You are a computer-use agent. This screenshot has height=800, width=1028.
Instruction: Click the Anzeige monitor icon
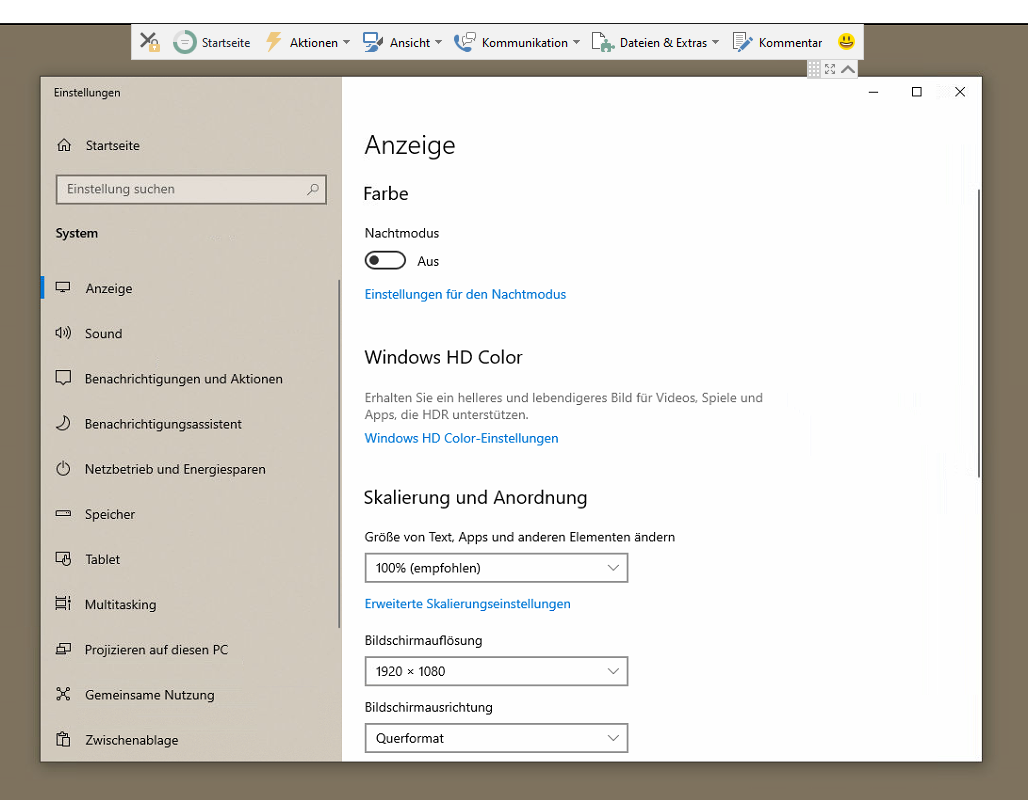click(x=63, y=287)
